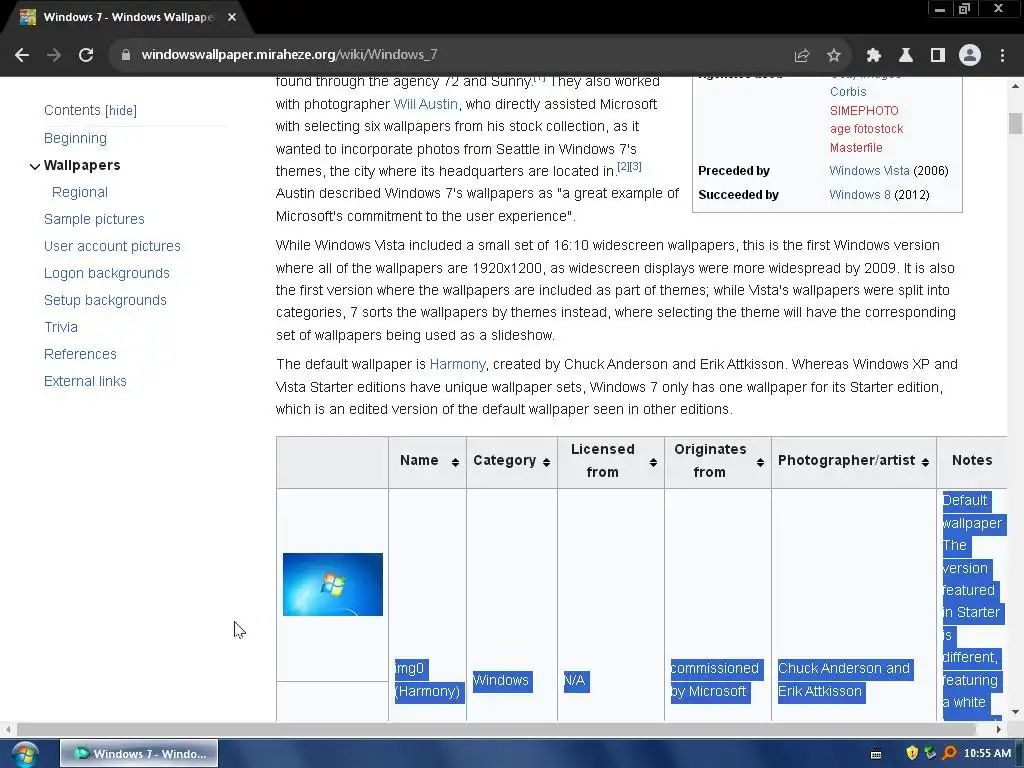Open the Masterfile agency link

point(856,148)
